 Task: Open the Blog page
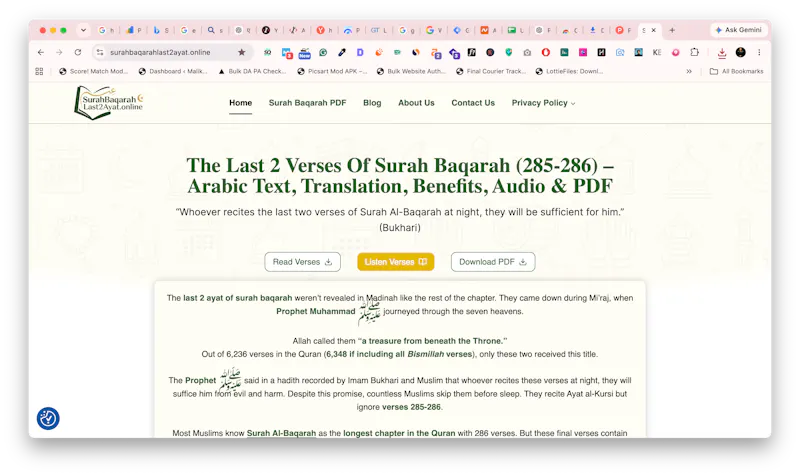372,103
